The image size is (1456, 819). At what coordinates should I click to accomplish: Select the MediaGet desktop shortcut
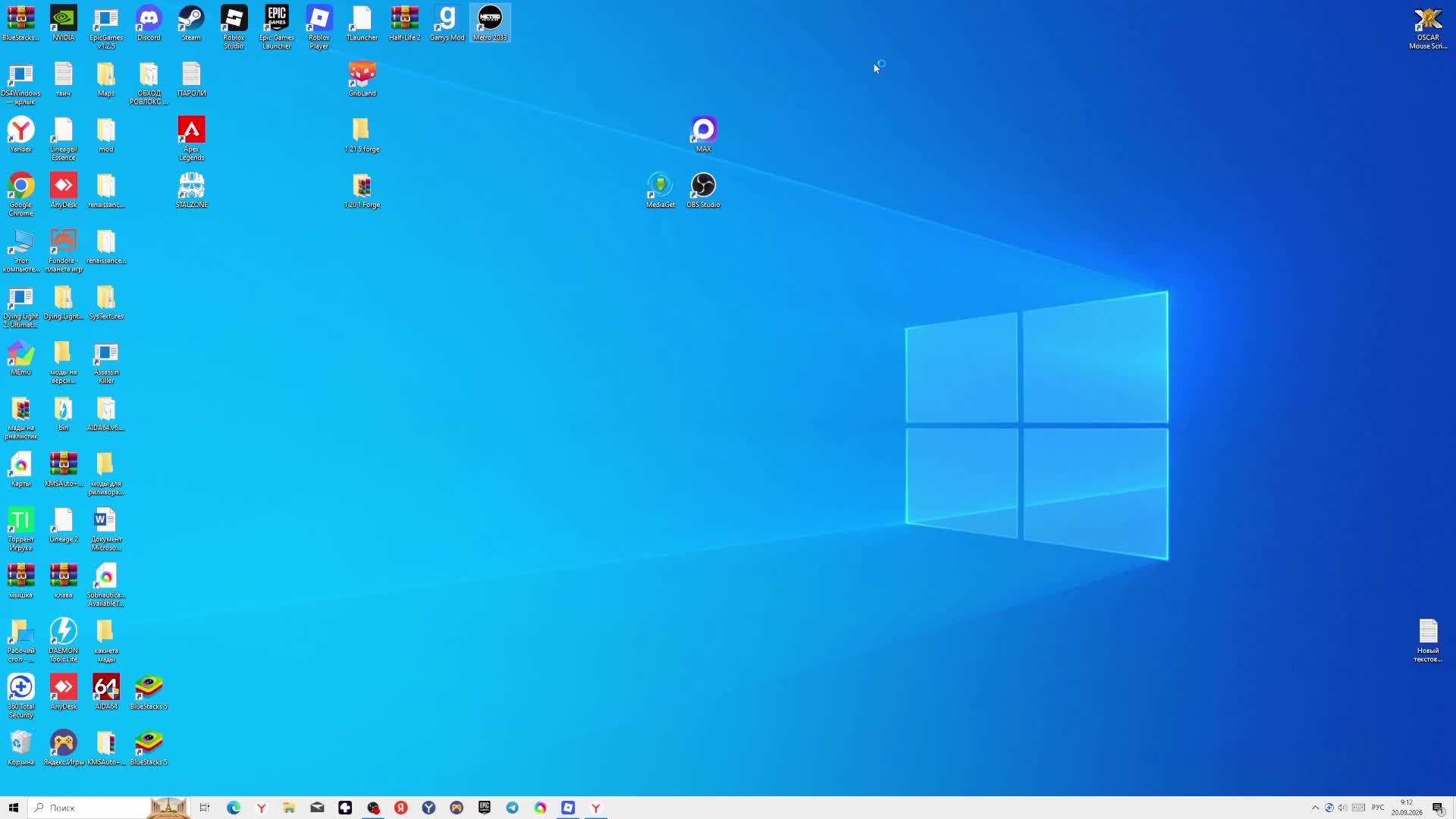pyautogui.click(x=661, y=190)
